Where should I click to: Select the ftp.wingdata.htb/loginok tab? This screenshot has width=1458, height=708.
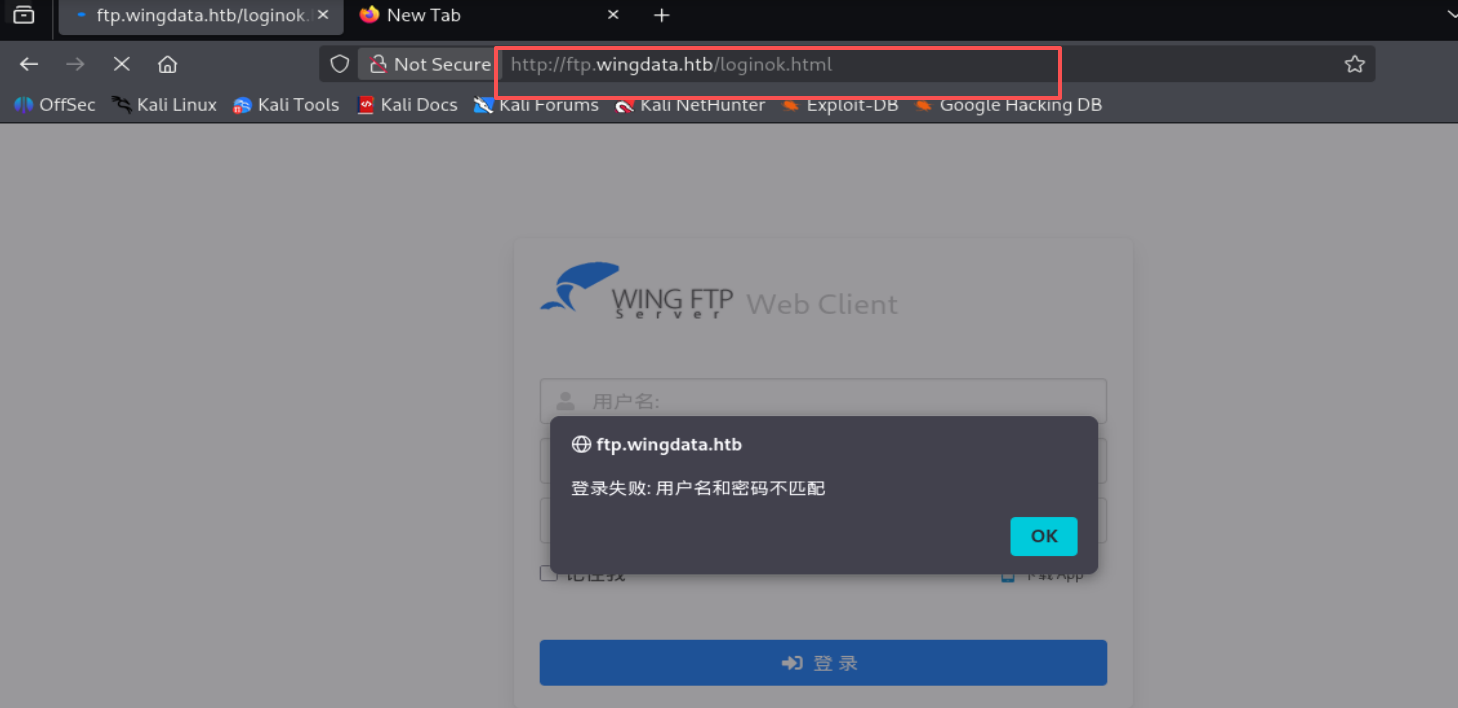200,16
